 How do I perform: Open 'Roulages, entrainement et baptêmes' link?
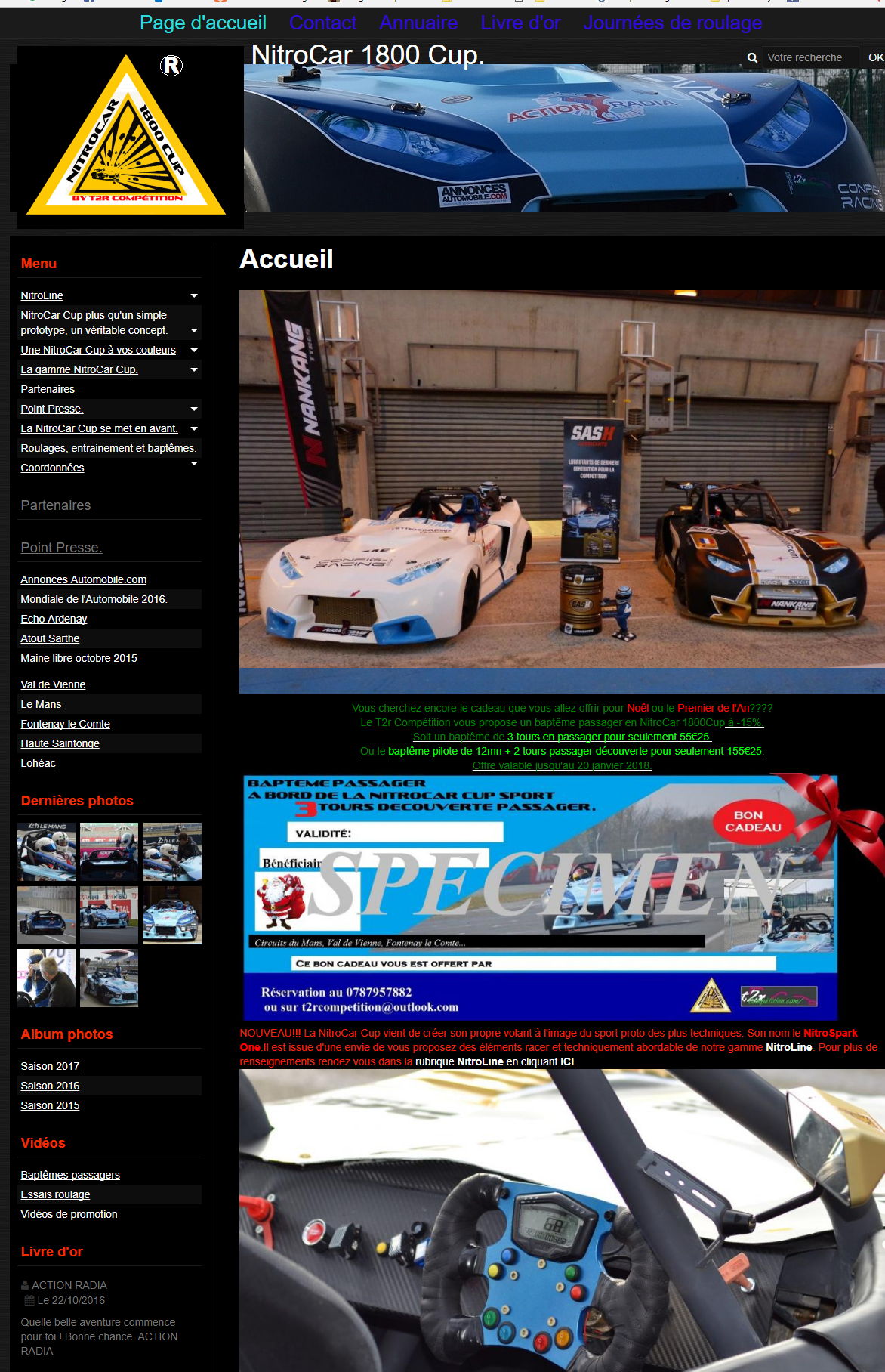click(109, 448)
